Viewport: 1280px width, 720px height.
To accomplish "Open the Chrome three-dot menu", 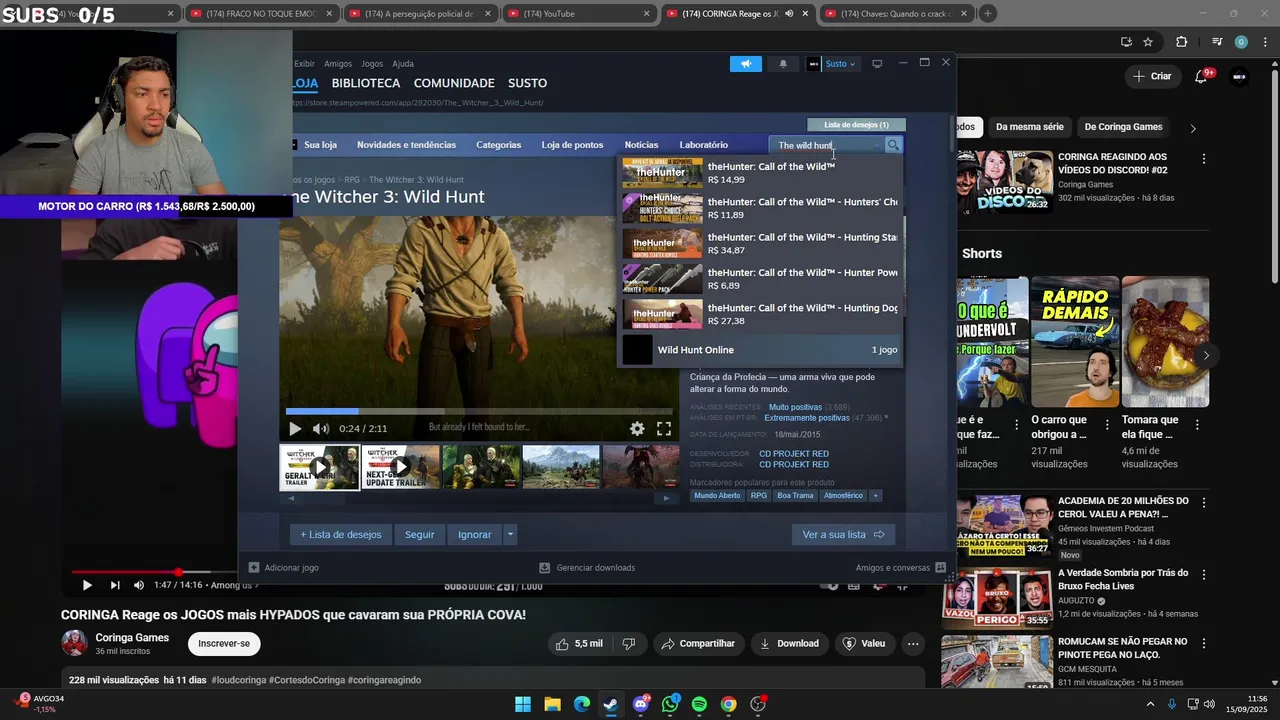I will 1263,42.
